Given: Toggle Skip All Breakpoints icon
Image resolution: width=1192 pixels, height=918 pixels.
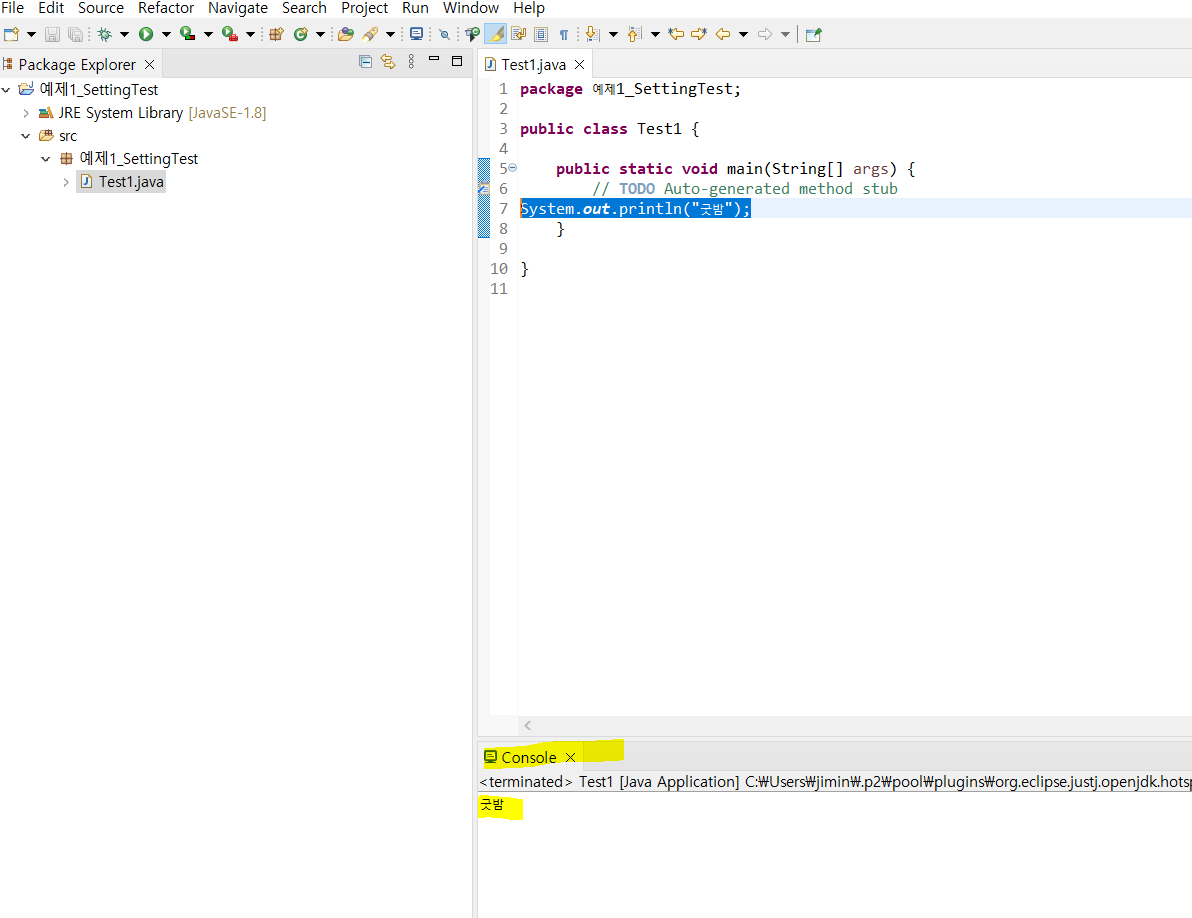Looking at the screenshot, I should pyautogui.click(x=445, y=34).
